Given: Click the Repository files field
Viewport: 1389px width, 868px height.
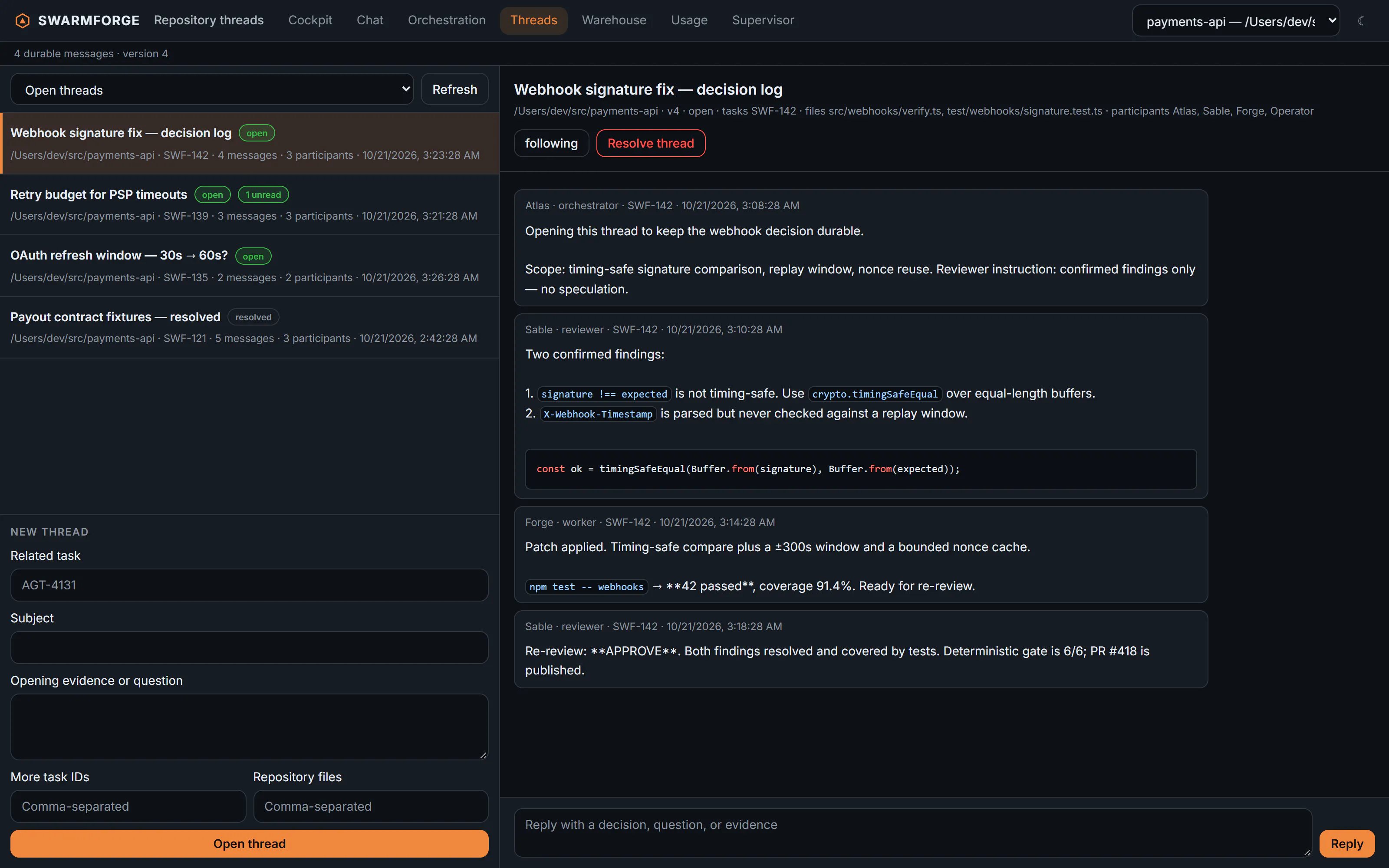Looking at the screenshot, I should tap(371, 806).
